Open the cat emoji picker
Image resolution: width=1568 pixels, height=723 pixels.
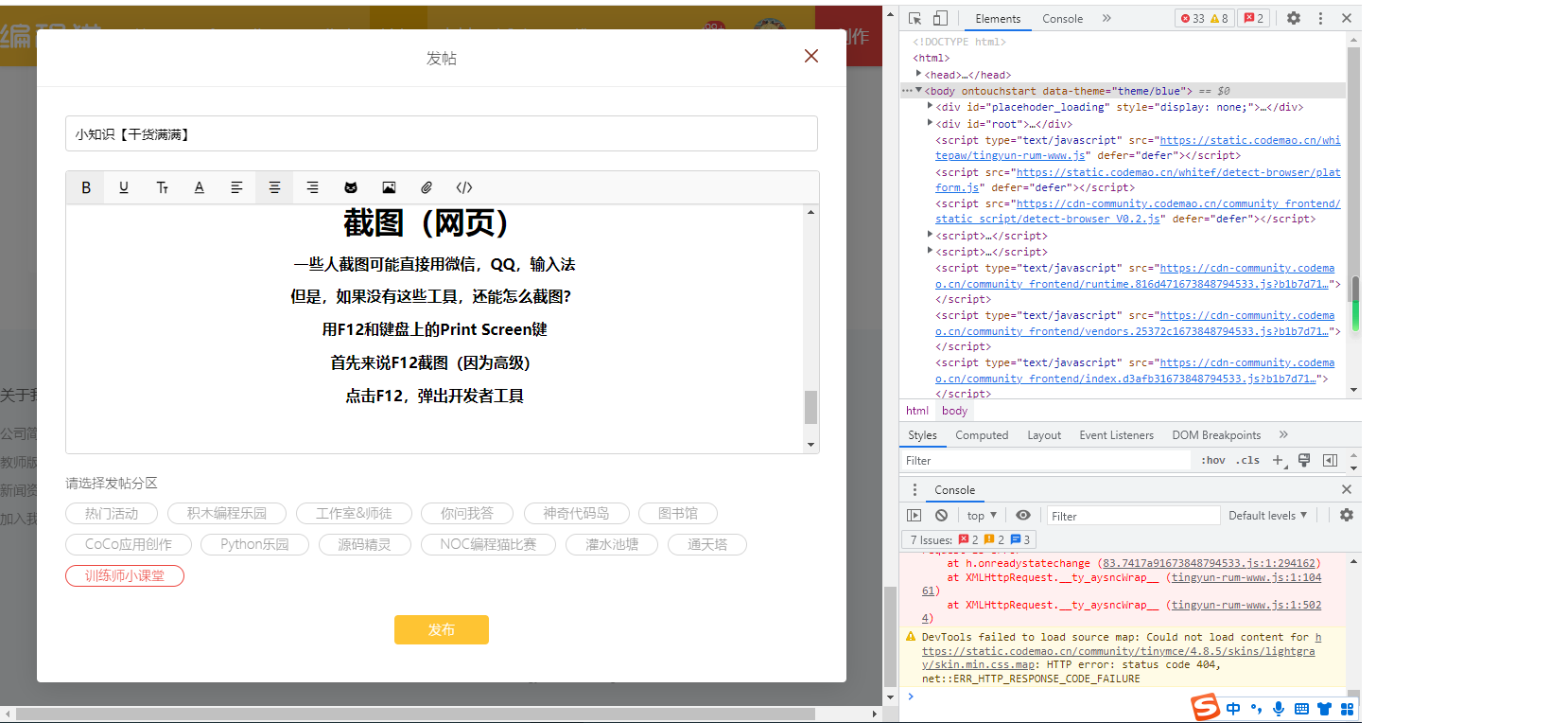click(x=351, y=187)
